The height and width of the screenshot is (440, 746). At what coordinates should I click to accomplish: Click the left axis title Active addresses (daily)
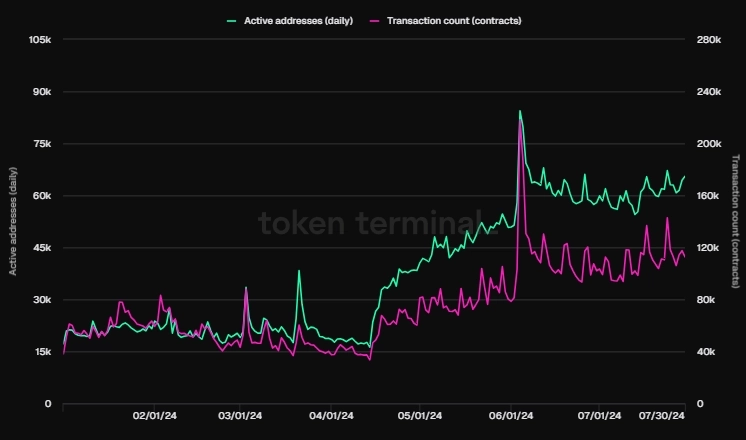[x=12, y=222]
